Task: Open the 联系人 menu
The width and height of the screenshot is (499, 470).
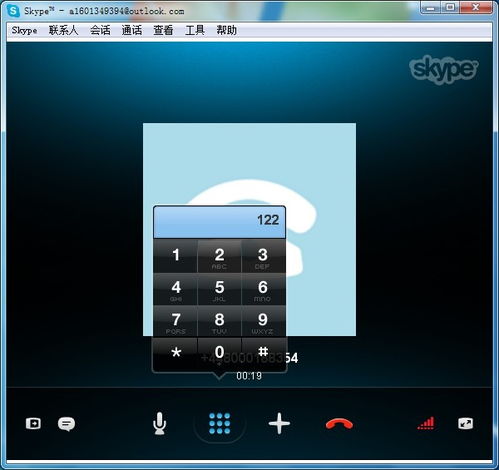Action: (63, 30)
